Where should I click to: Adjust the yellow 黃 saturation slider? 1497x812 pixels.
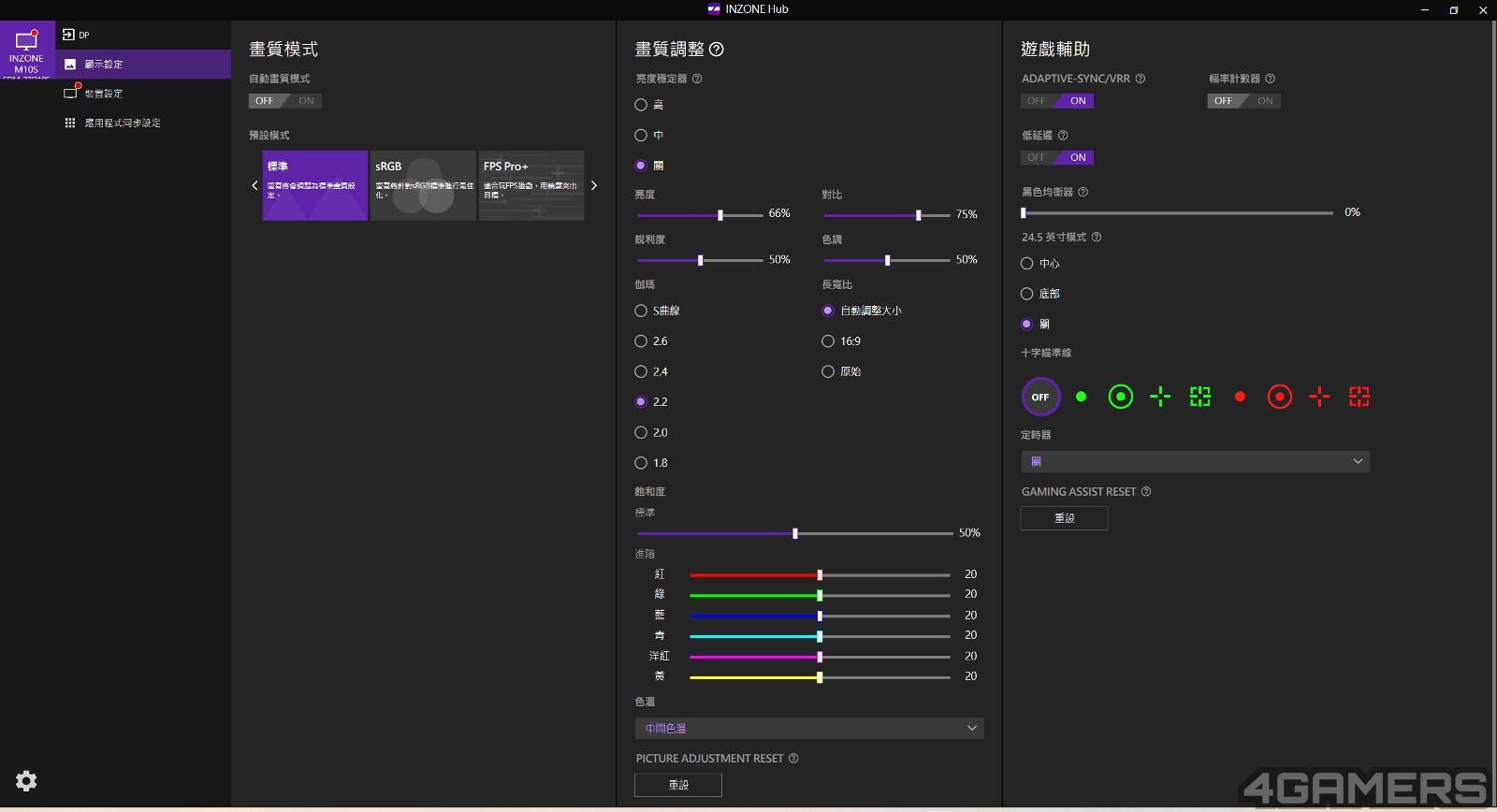[x=820, y=677]
